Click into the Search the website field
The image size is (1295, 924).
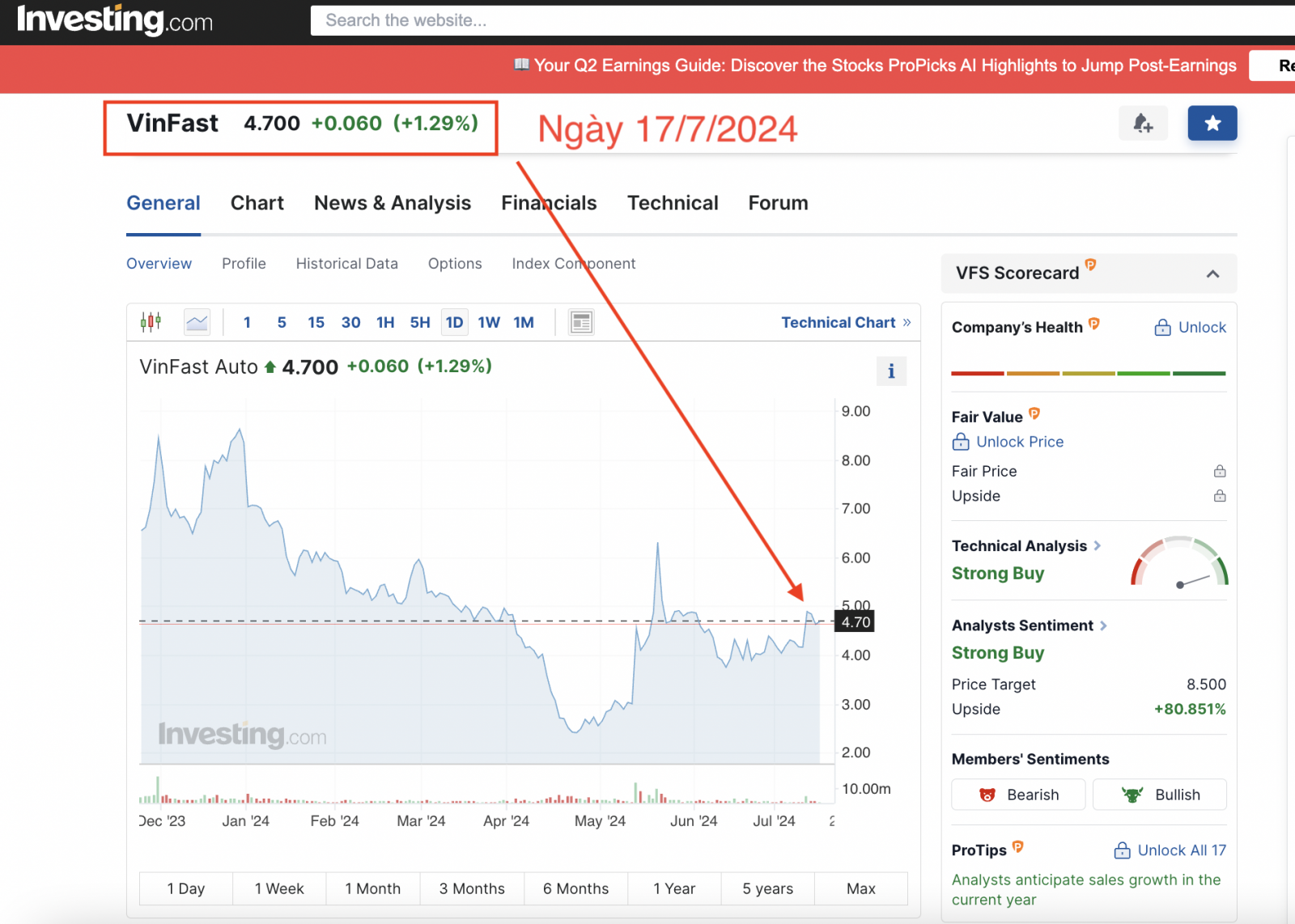pyautogui.click(x=803, y=20)
